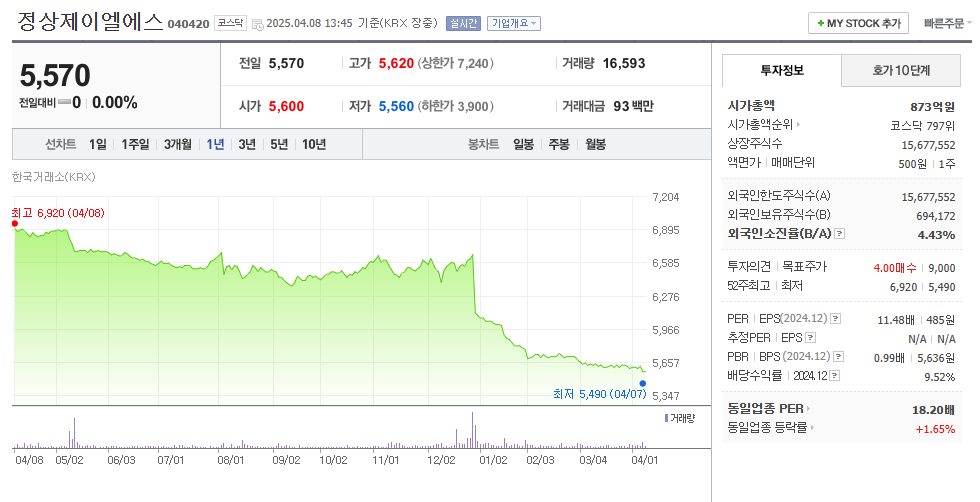Screen dimensions: 980x502
Task: Select the 5년 line chart range
Action: 279,144
